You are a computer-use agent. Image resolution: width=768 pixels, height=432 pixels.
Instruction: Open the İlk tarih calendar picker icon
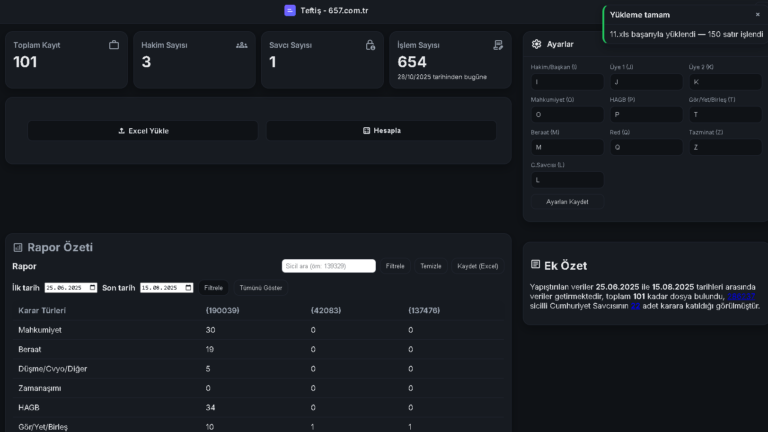coord(92,288)
